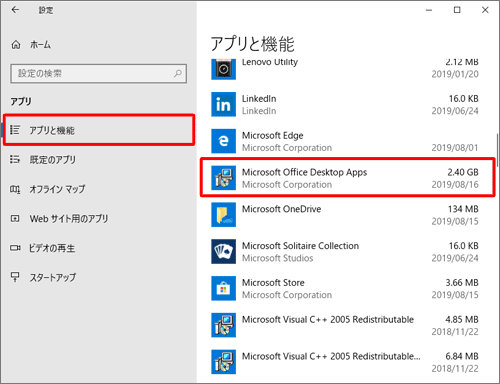Open スタートアップ settings page
The width and height of the screenshot is (500, 384).
[x=99, y=277]
